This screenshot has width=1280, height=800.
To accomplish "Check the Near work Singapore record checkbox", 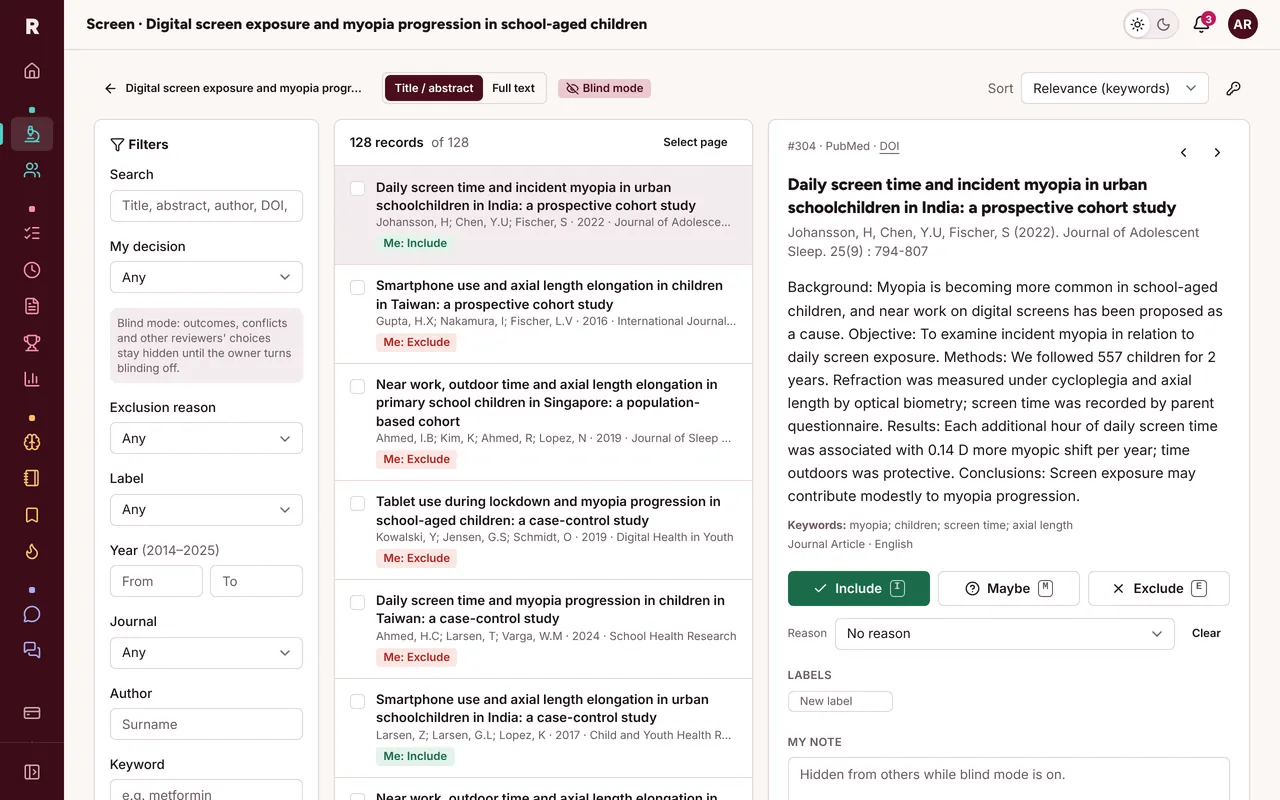I will pyautogui.click(x=357, y=386).
